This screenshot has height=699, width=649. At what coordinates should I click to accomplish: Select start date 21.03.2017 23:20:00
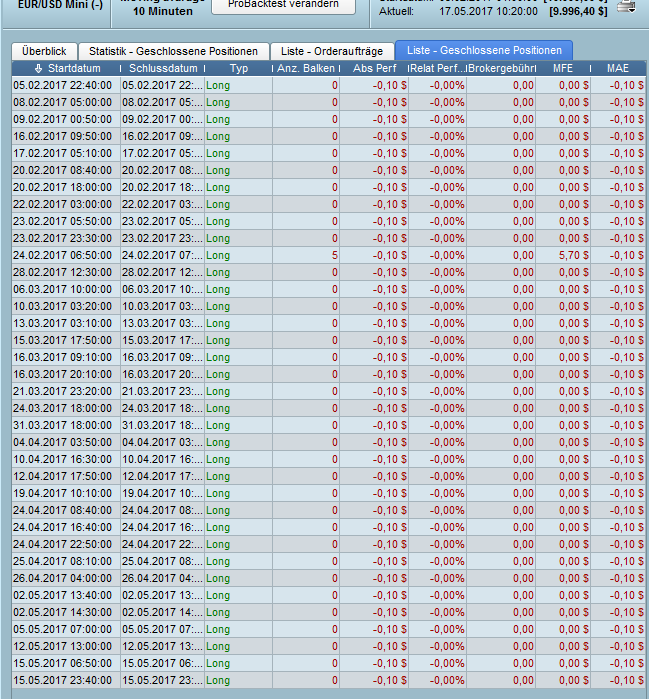(x=62, y=391)
